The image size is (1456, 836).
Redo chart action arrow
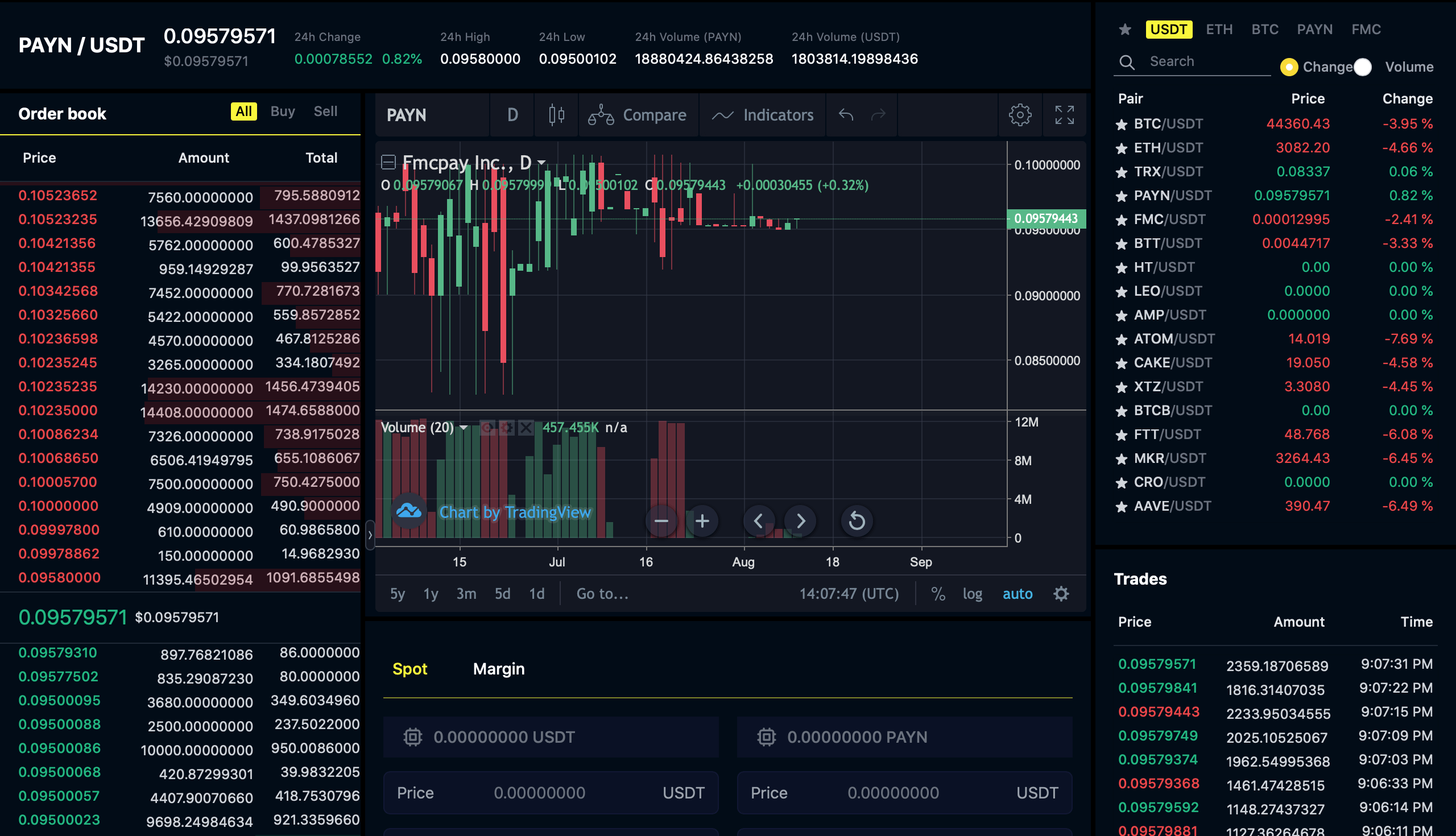pos(878,115)
